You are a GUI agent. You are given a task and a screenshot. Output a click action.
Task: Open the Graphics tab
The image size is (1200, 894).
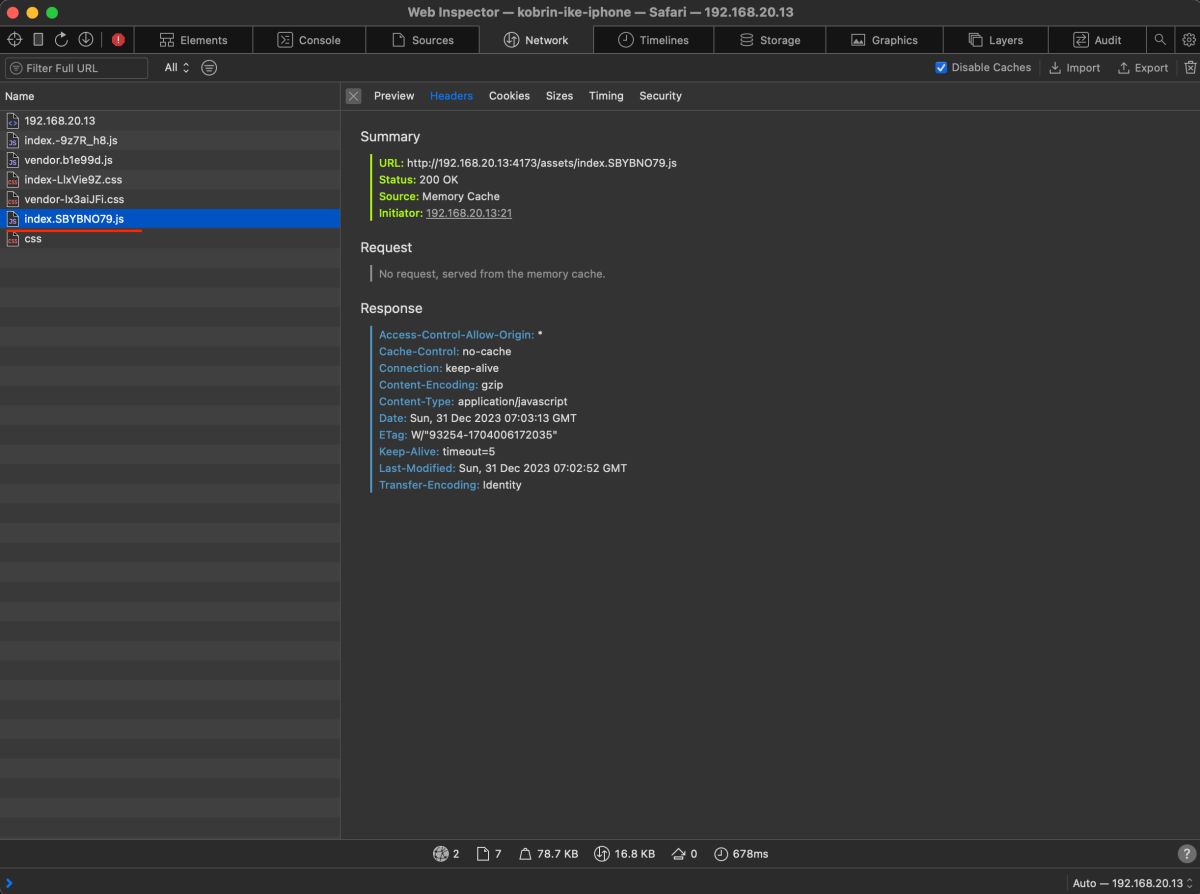coord(884,40)
